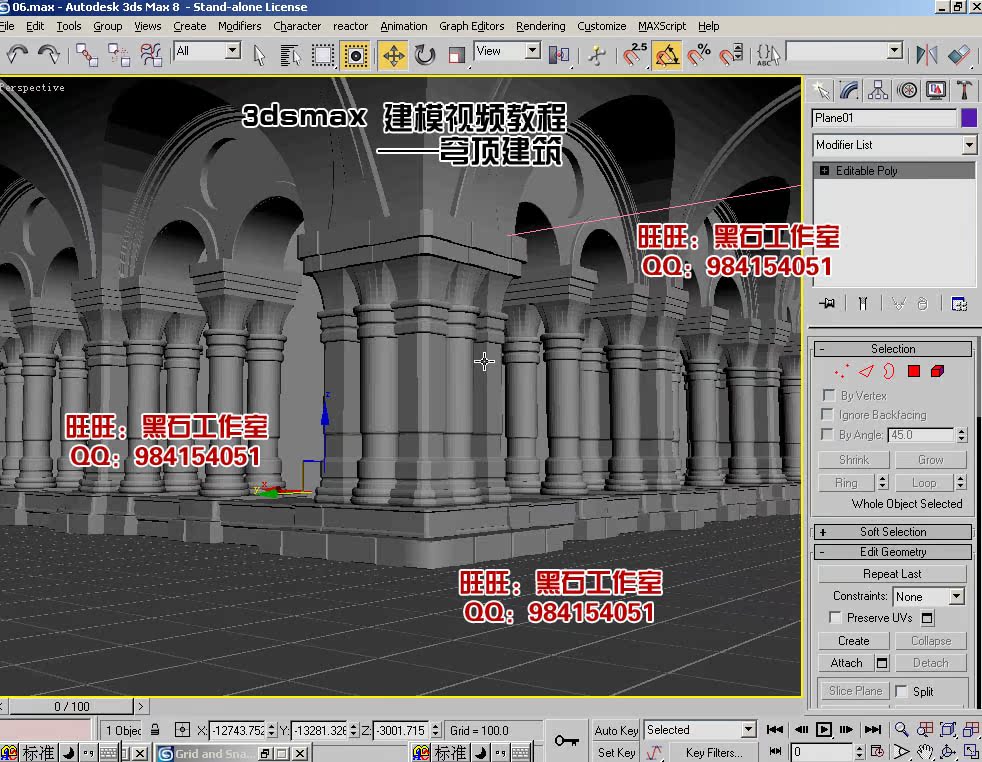
Task: Open the Rendering menu
Action: point(540,26)
